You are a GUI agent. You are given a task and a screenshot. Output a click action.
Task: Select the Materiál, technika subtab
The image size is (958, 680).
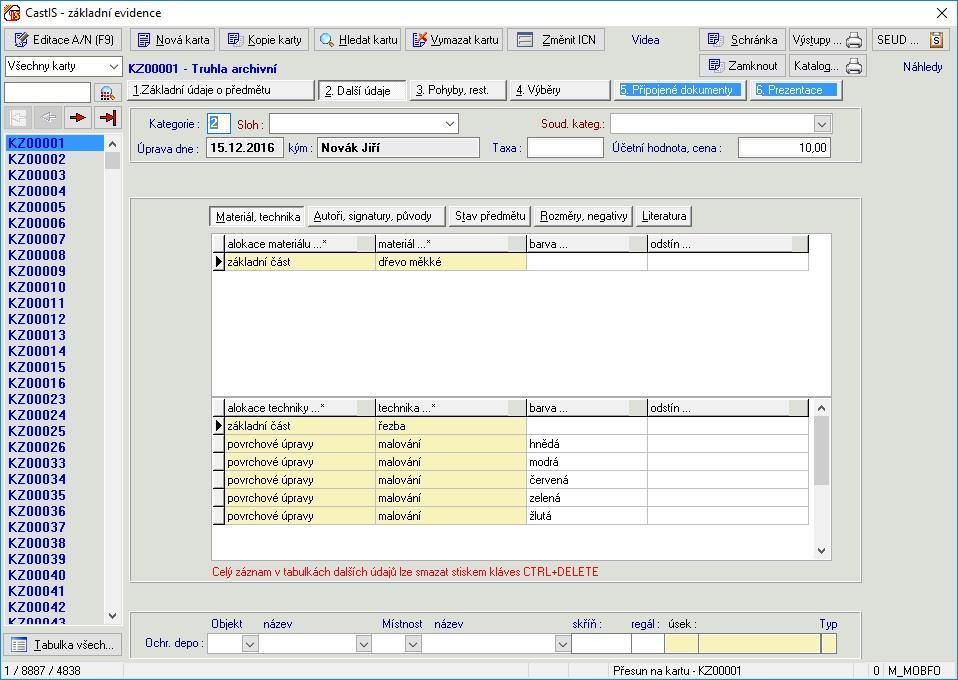click(257, 216)
